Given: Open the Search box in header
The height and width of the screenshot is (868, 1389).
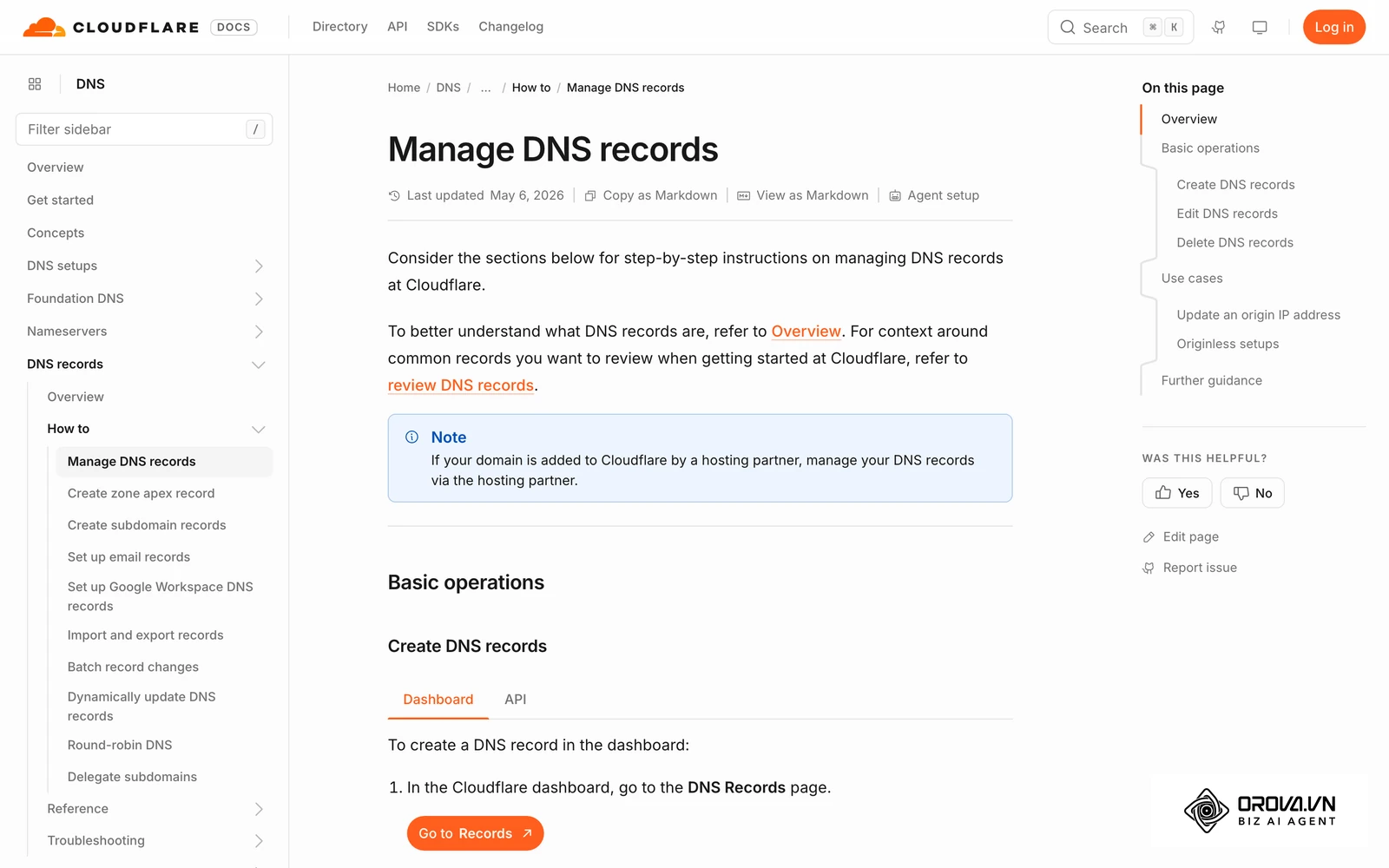Looking at the screenshot, I should (1121, 27).
